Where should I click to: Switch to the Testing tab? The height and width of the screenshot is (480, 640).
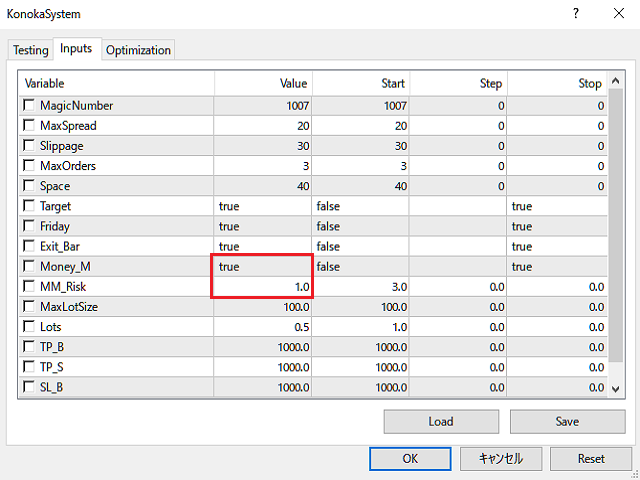coord(31,50)
